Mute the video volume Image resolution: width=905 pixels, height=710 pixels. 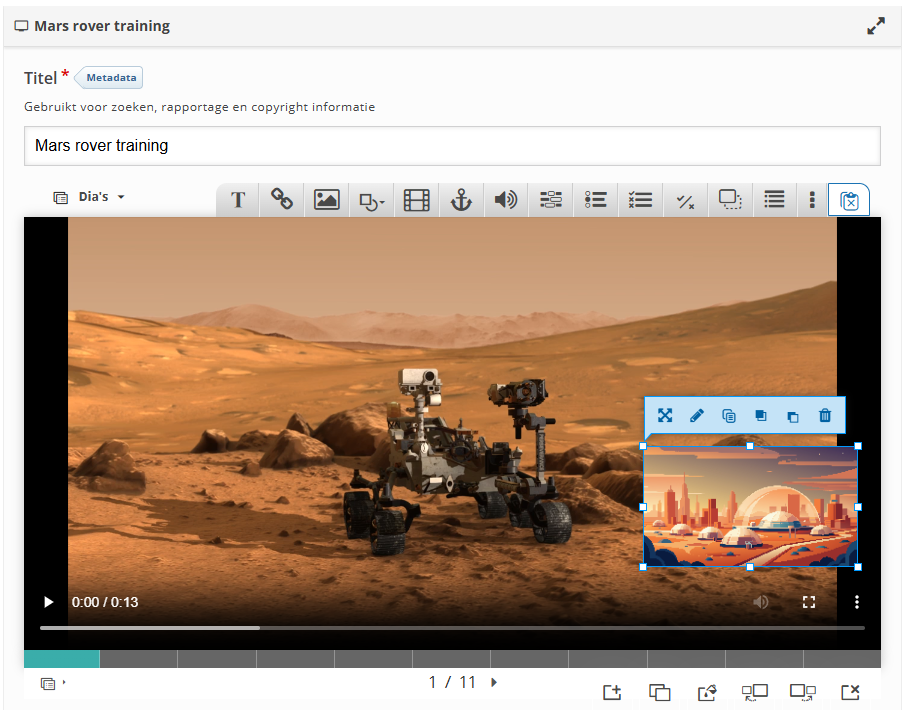[761, 602]
